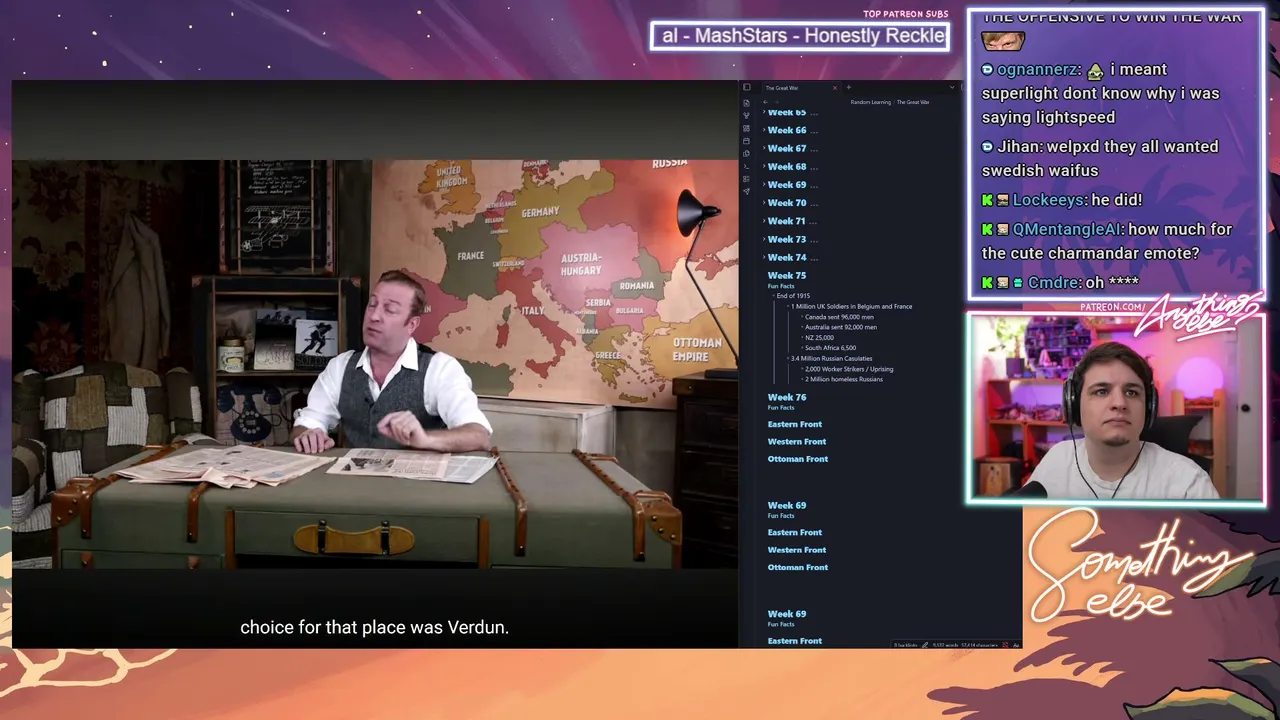The width and height of the screenshot is (1280, 720).
Task: Click the characters count in status bar
Action: (x=980, y=645)
